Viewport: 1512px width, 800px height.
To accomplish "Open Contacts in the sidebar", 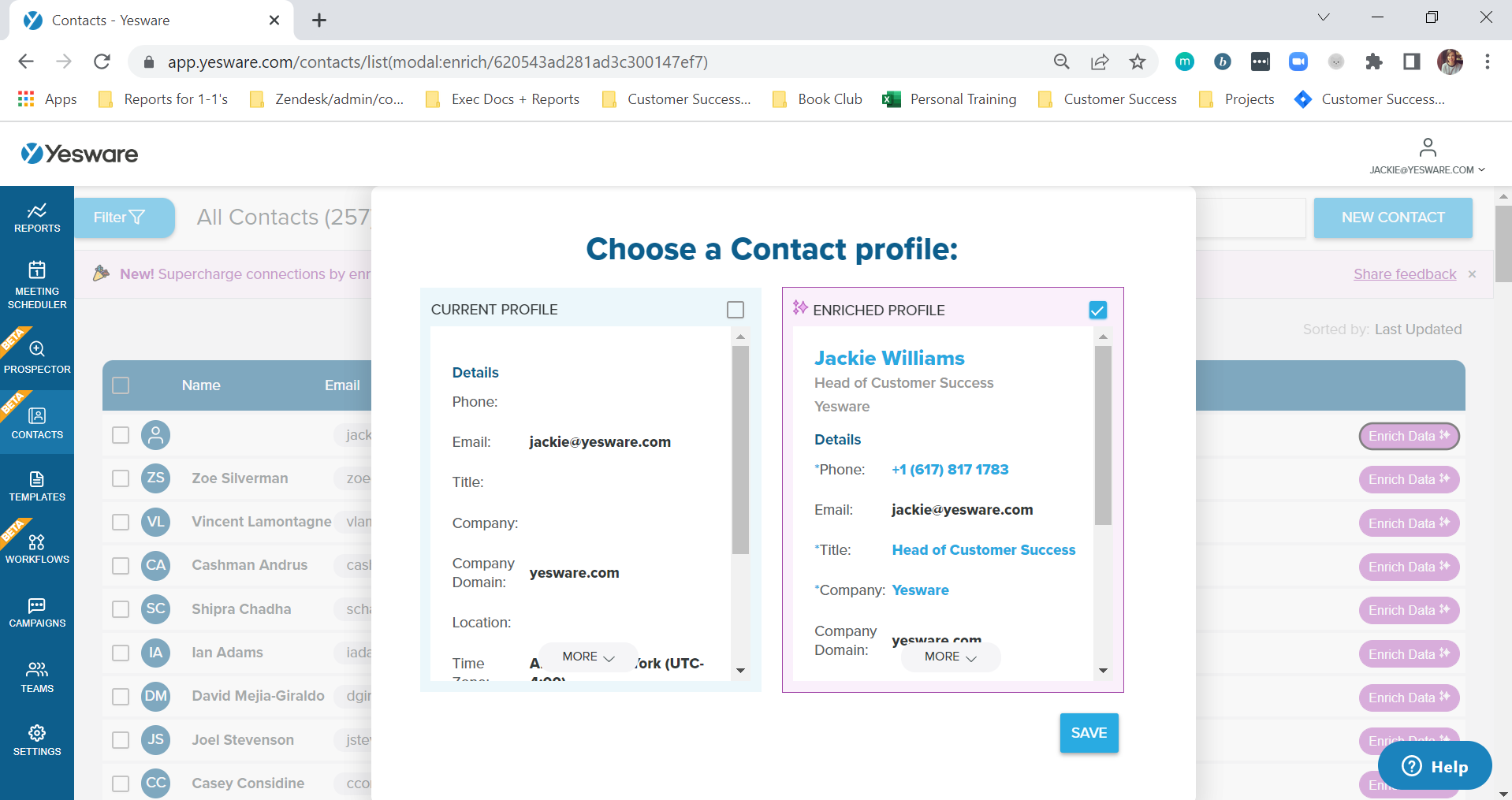I will pyautogui.click(x=37, y=422).
